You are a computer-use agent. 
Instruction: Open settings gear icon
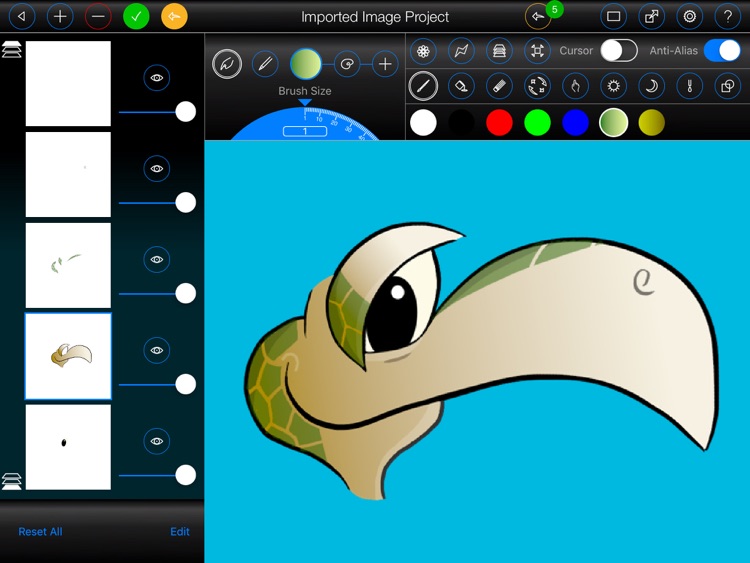coord(690,17)
